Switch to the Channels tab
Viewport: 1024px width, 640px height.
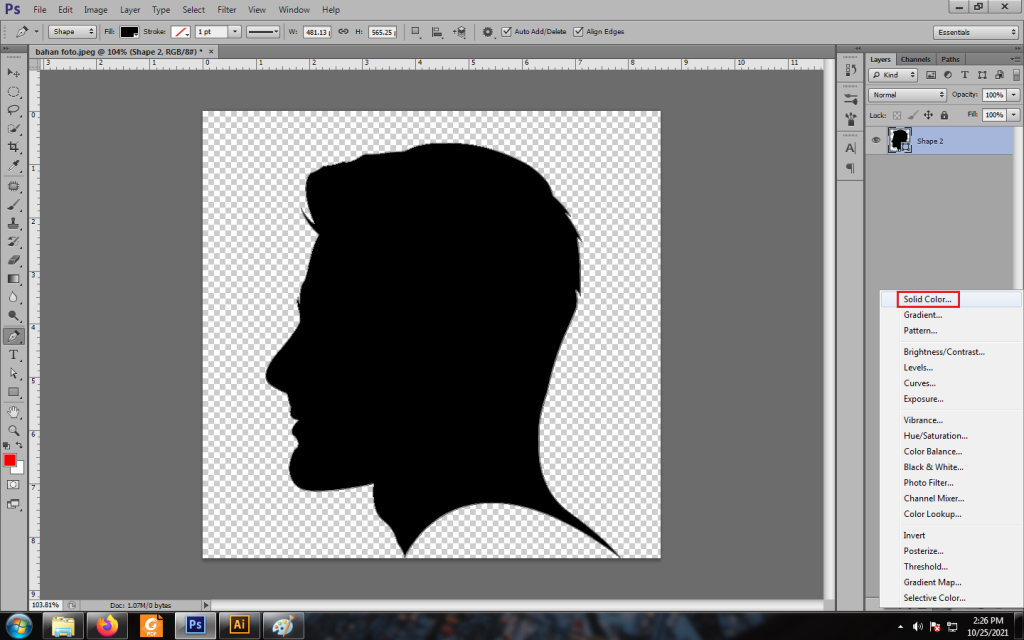(x=915, y=60)
